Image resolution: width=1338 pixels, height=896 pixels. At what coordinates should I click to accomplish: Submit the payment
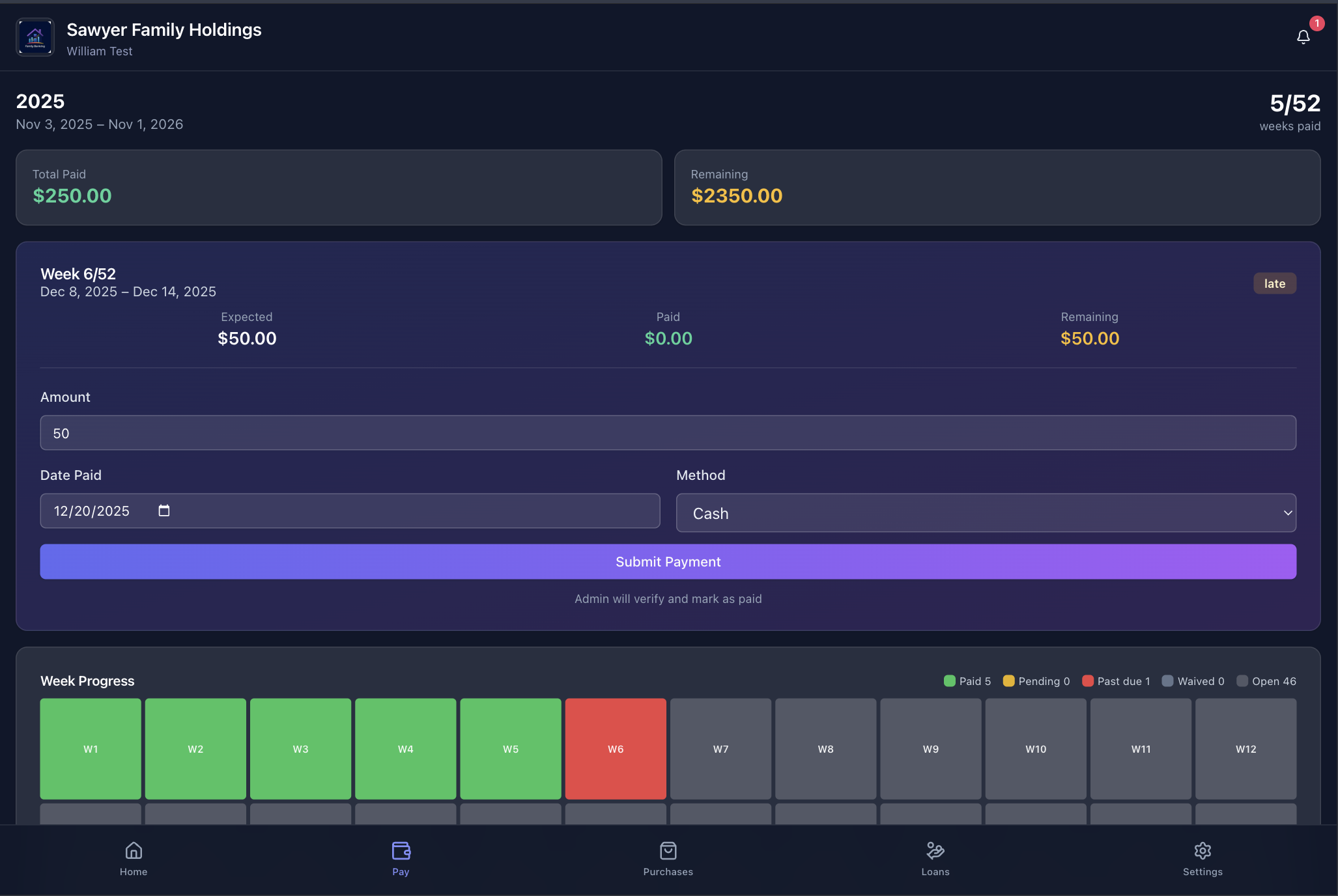pyautogui.click(x=668, y=561)
